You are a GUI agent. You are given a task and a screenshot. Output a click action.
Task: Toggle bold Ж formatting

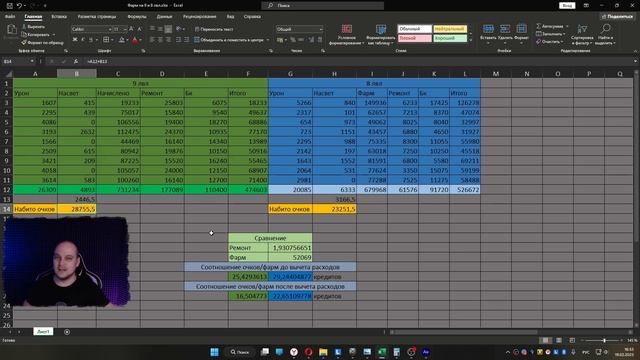75,40
